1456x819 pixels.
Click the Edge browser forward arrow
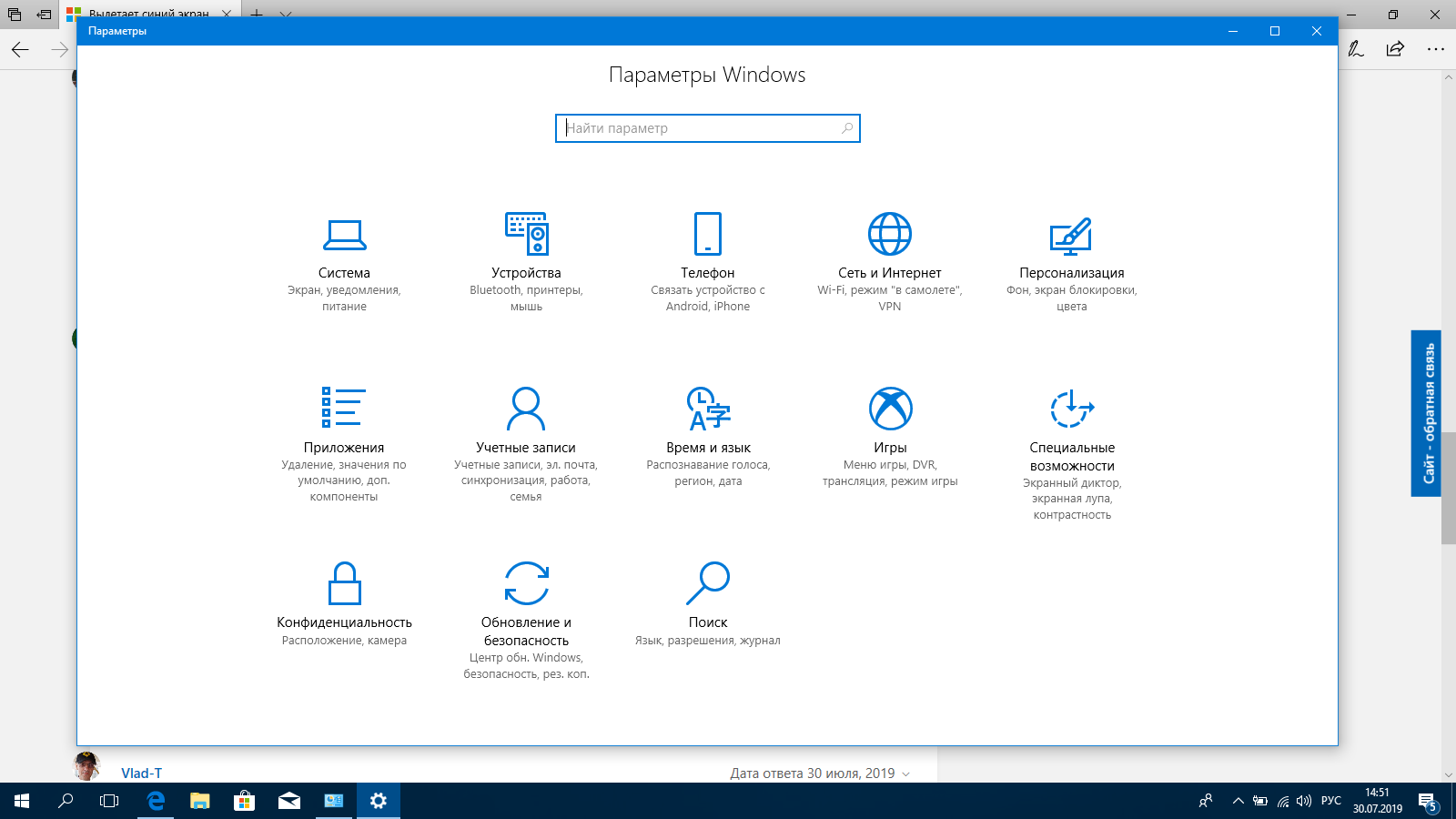tap(60, 49)
